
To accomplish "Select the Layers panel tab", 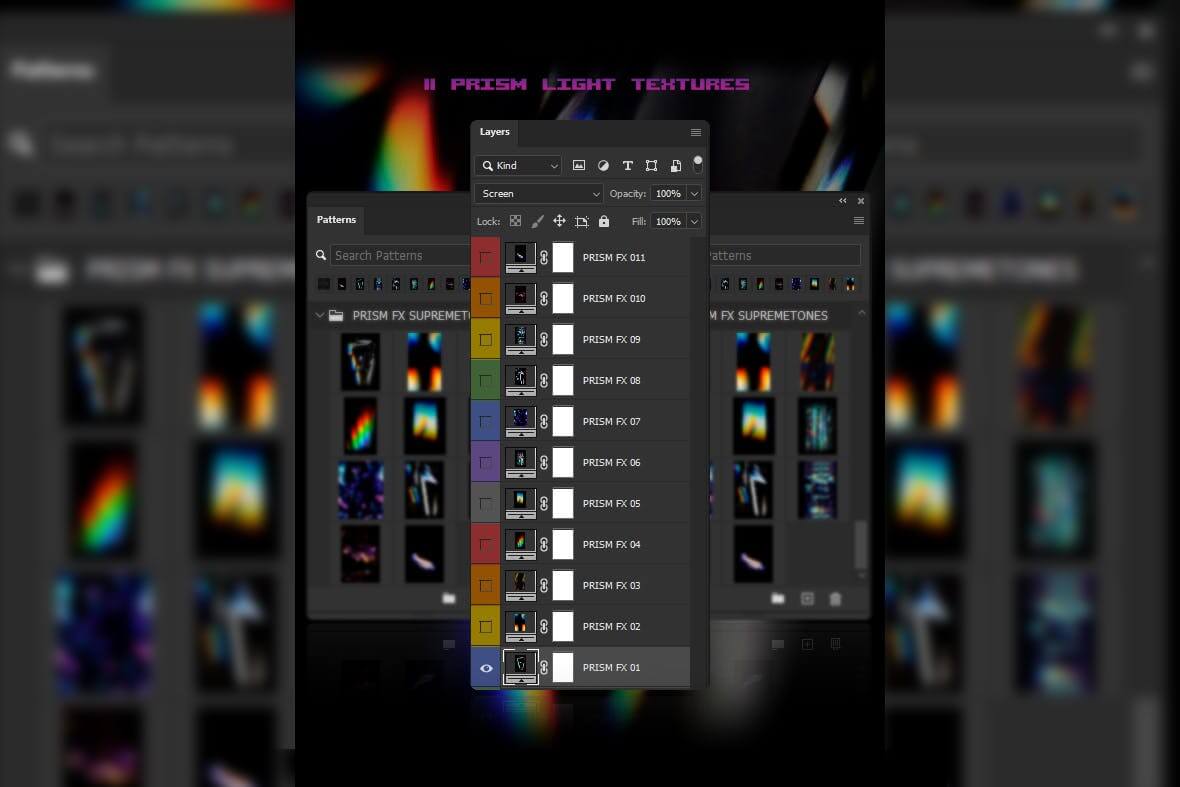I will pyautogui.click(x=494, y=132).
